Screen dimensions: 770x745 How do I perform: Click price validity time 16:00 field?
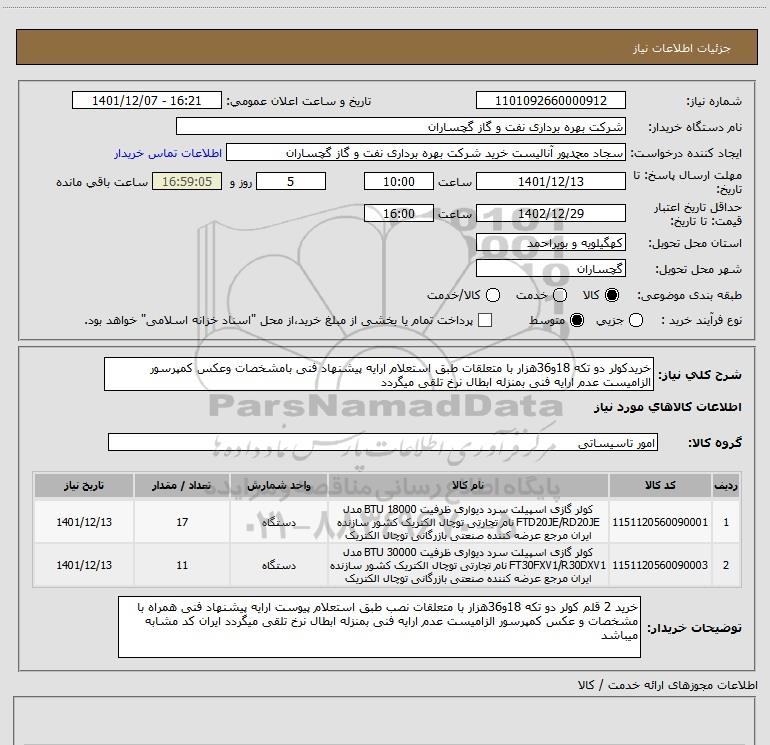[399, 213]
